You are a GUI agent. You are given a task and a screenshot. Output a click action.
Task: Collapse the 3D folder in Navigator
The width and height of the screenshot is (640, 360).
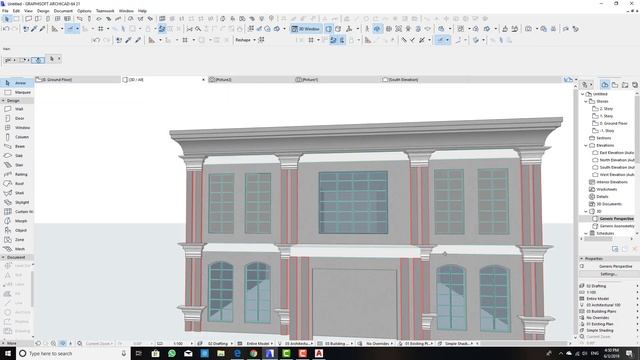(586, 211)
